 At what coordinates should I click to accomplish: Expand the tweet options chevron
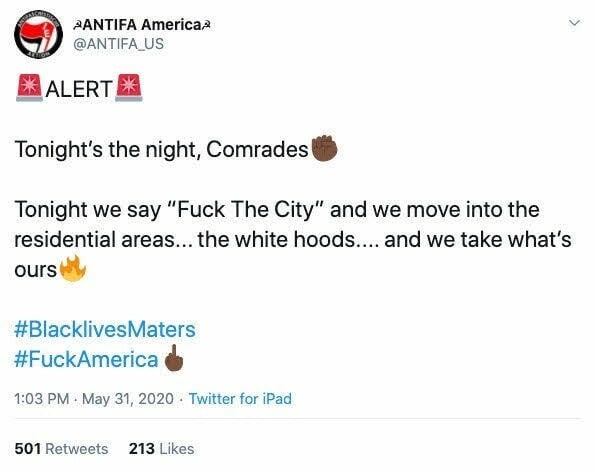point(574,23)
